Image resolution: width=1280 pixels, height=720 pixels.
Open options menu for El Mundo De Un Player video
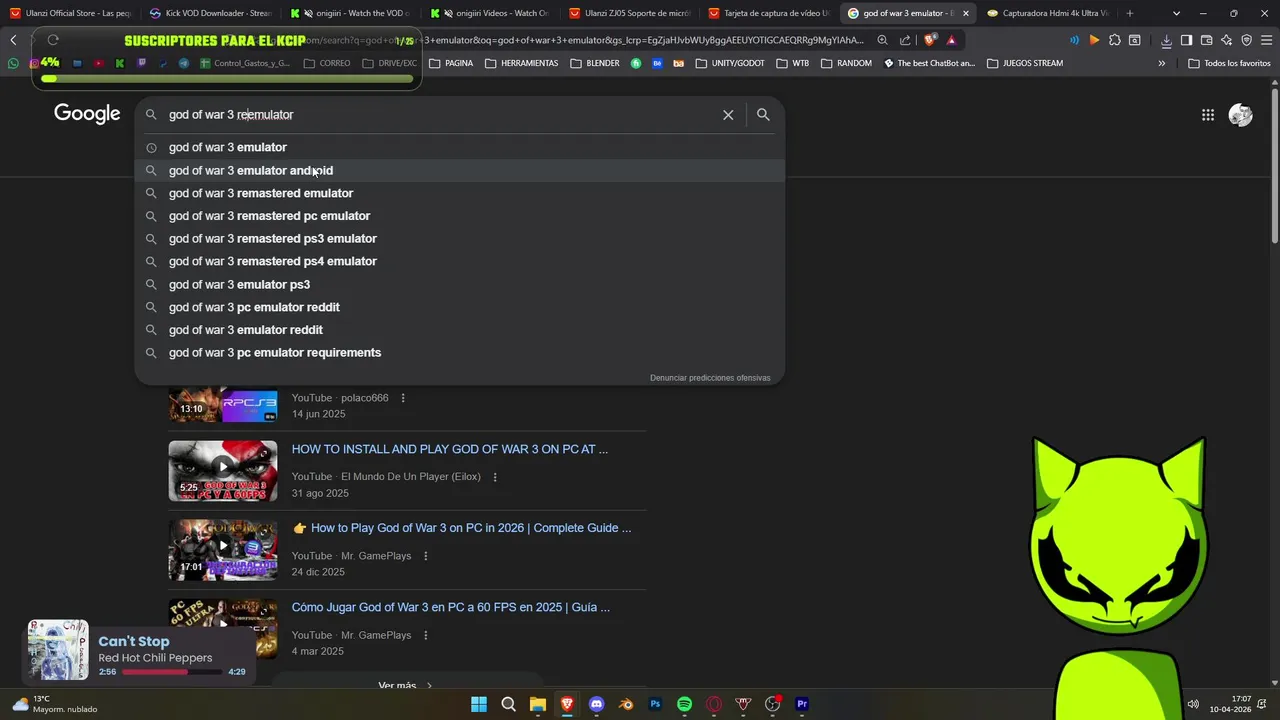(495, 477)
